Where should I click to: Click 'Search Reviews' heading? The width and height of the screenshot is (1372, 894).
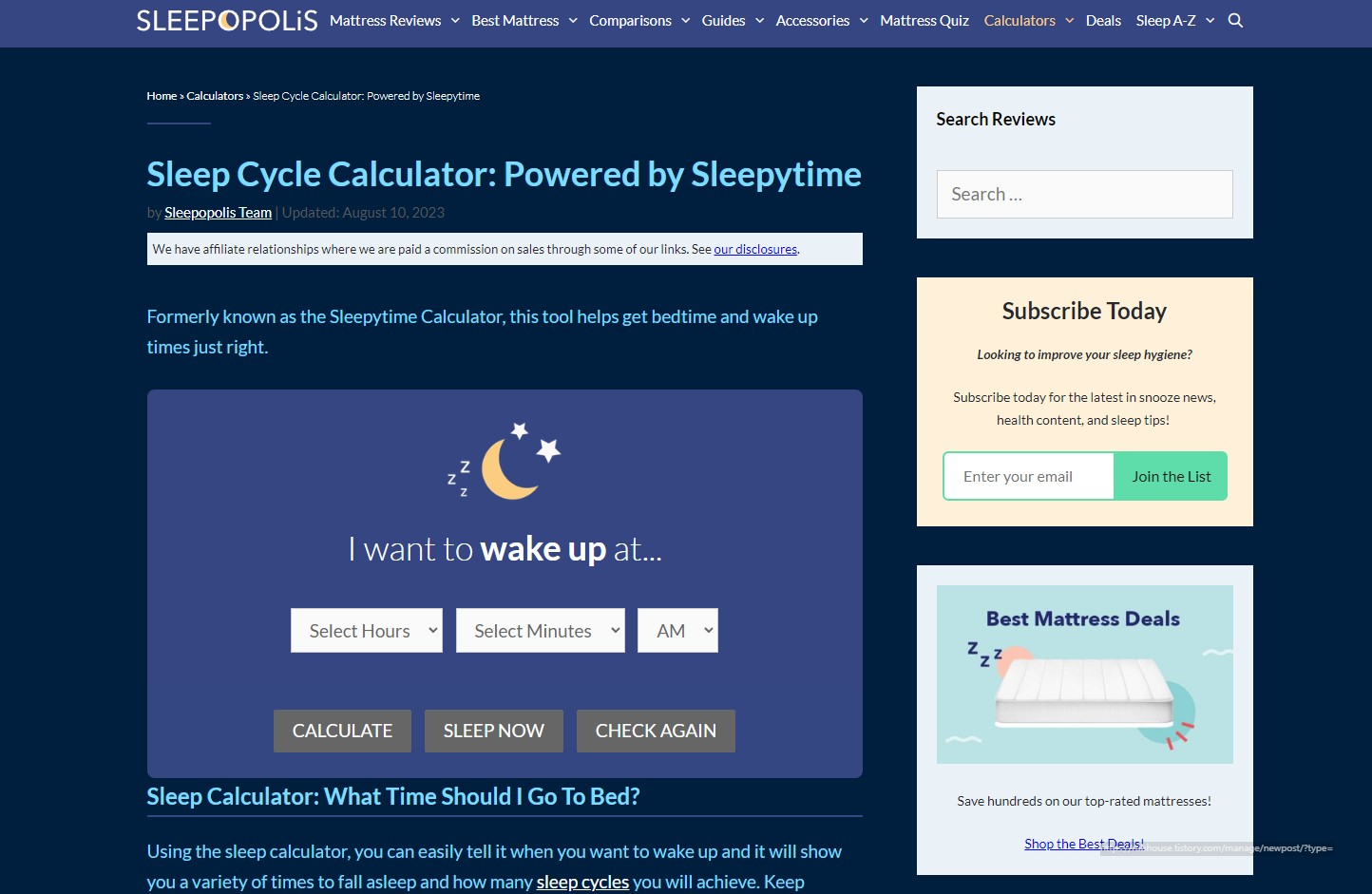coord(996,119)
